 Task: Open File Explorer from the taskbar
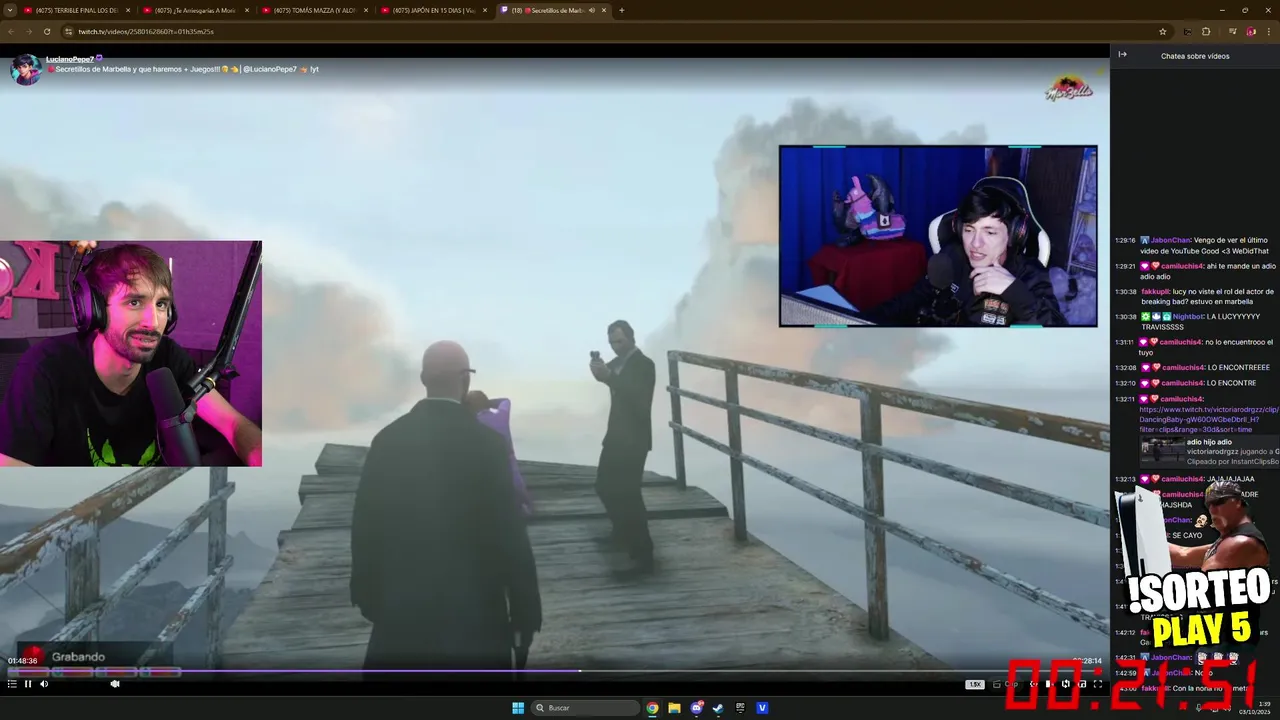tap(674, 708)
